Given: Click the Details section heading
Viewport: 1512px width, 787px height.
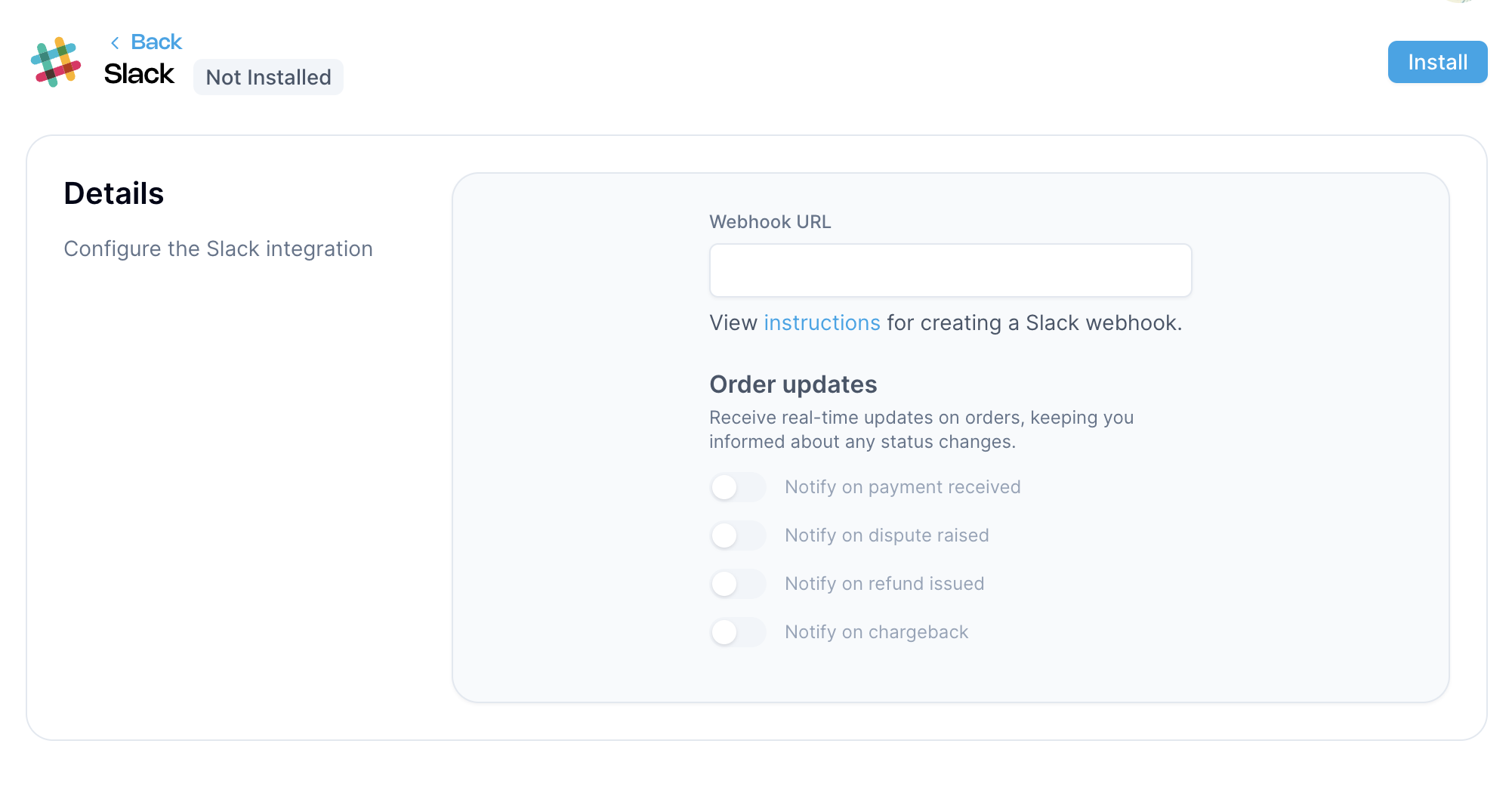Looking at the screenshot, I should 114,193.
